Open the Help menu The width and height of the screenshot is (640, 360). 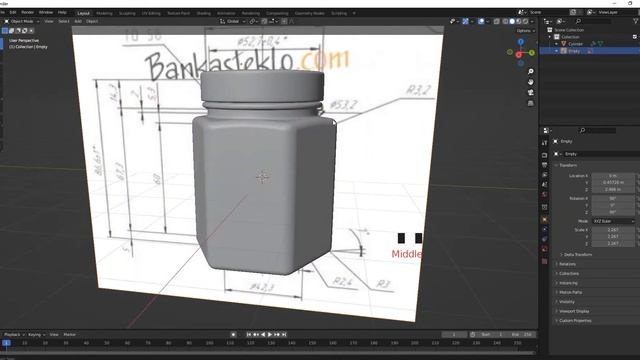click(62, 13)
